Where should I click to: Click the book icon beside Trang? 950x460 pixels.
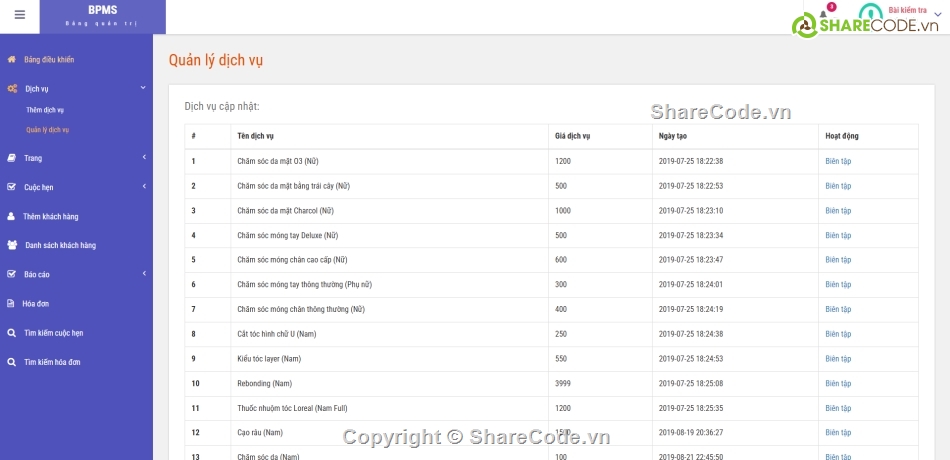[x=11, y=158]
